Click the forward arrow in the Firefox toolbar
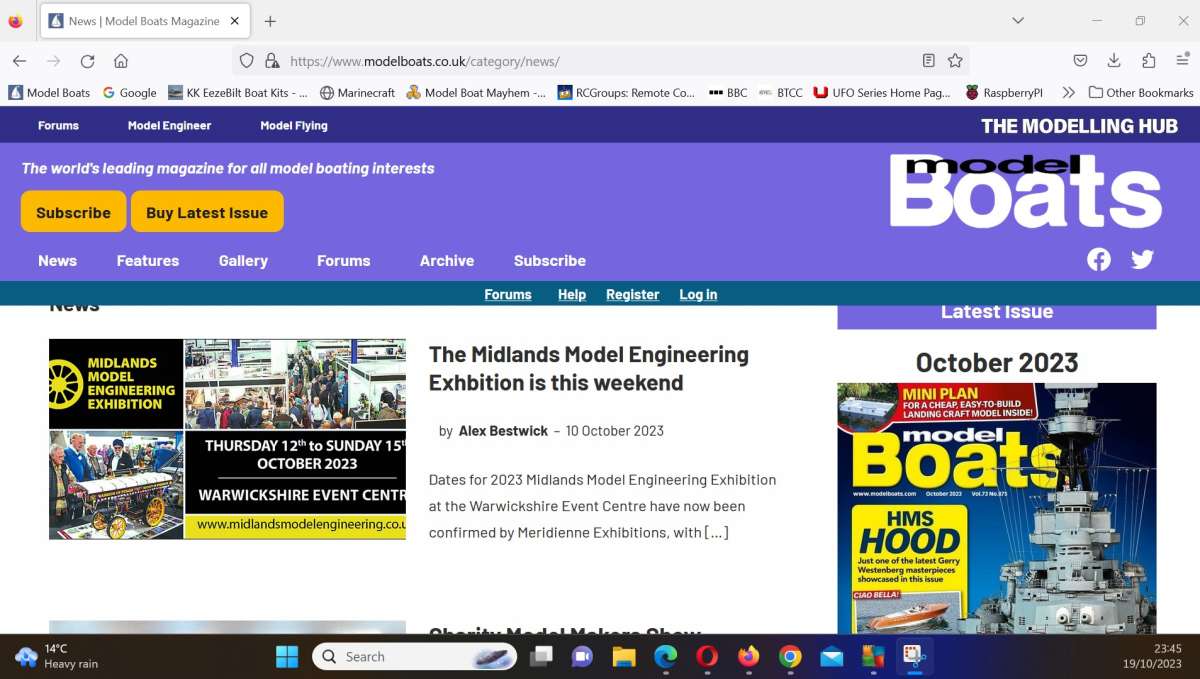 (x=53, y=61)
